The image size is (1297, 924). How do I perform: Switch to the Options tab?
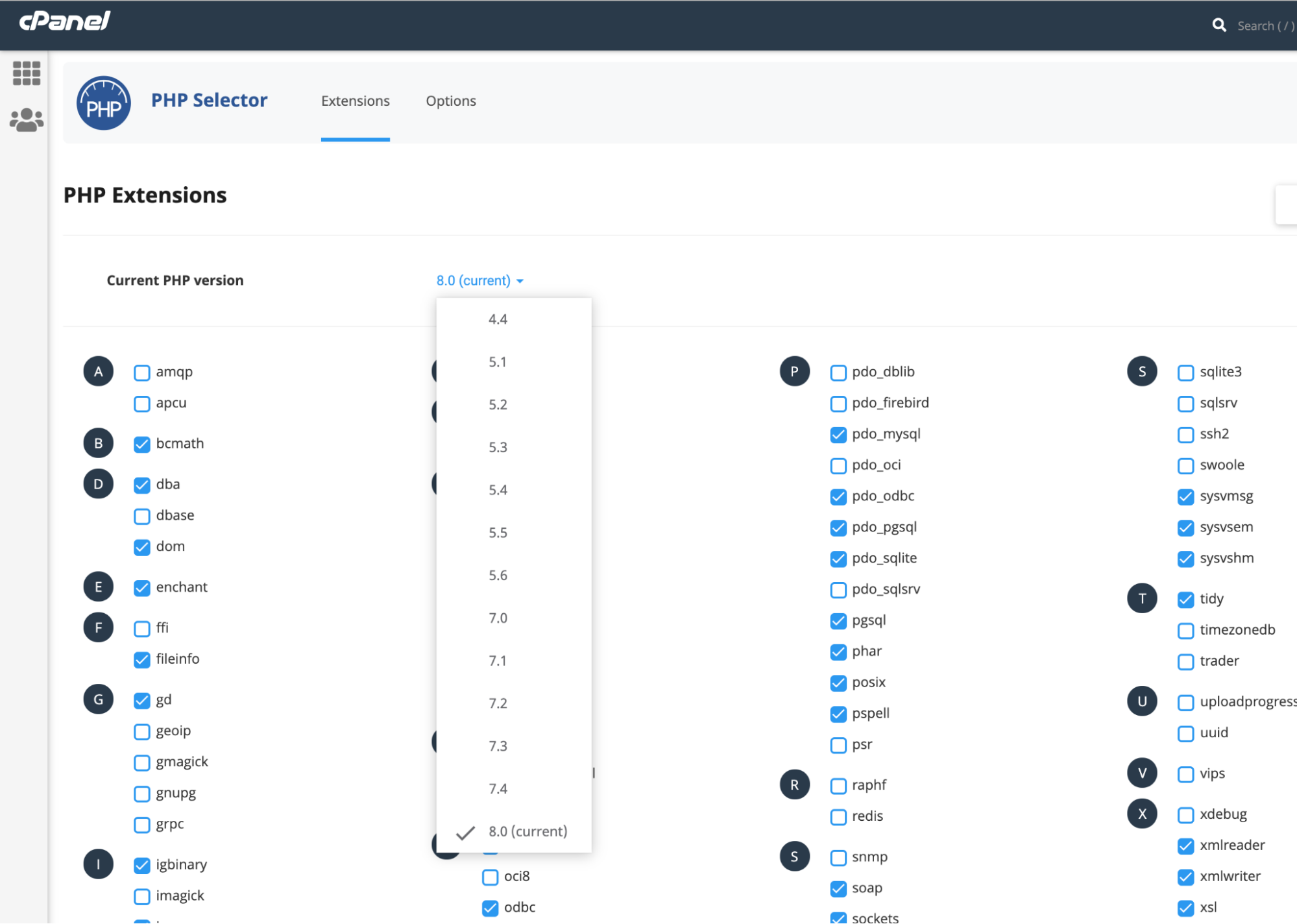click(x=451, y=101)
